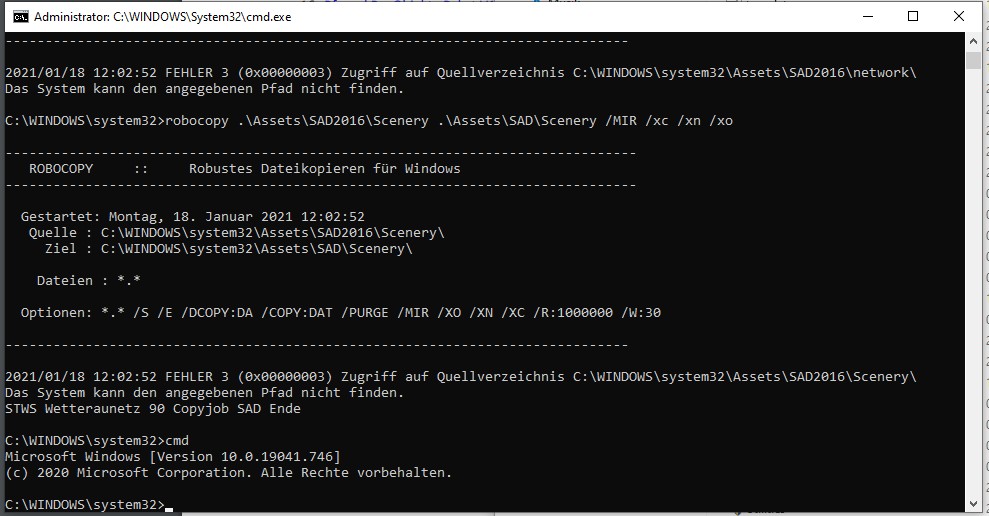The width and height of the screenshot is (989, 516).
Task: Click the empty scrollbar track below the thumb
Action: [x=973, y=284]
